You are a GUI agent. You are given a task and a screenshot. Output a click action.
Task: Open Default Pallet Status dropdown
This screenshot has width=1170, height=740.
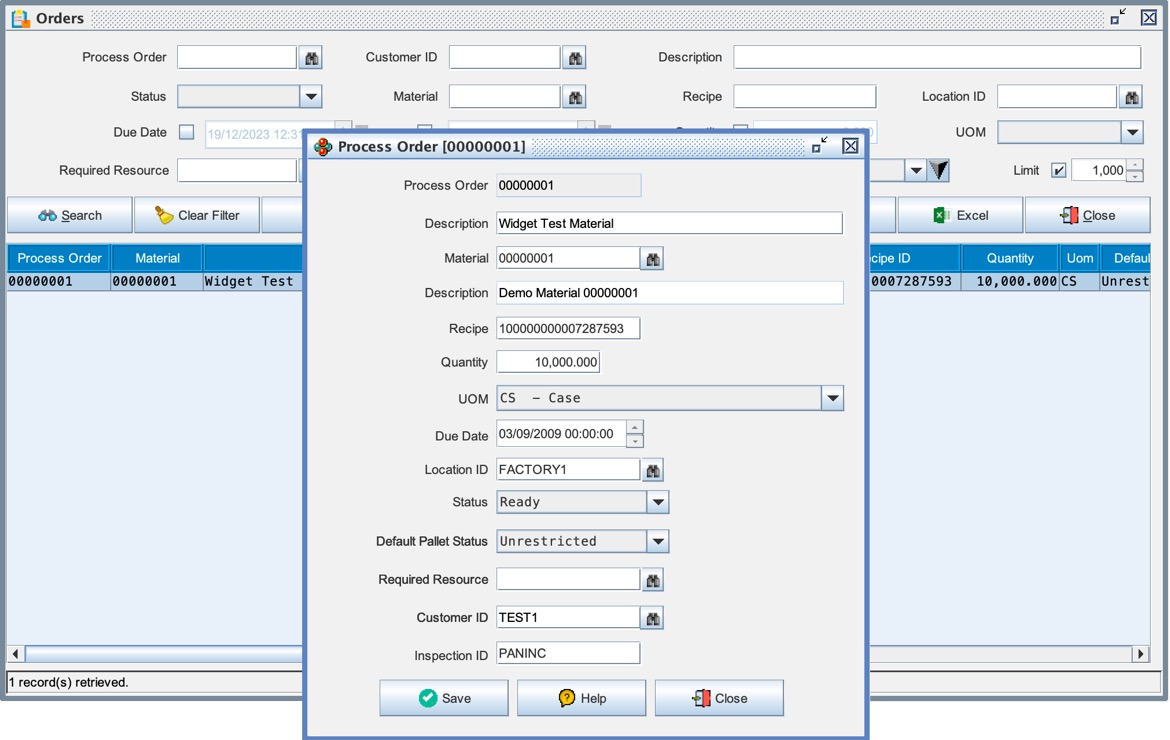(657, 541)
